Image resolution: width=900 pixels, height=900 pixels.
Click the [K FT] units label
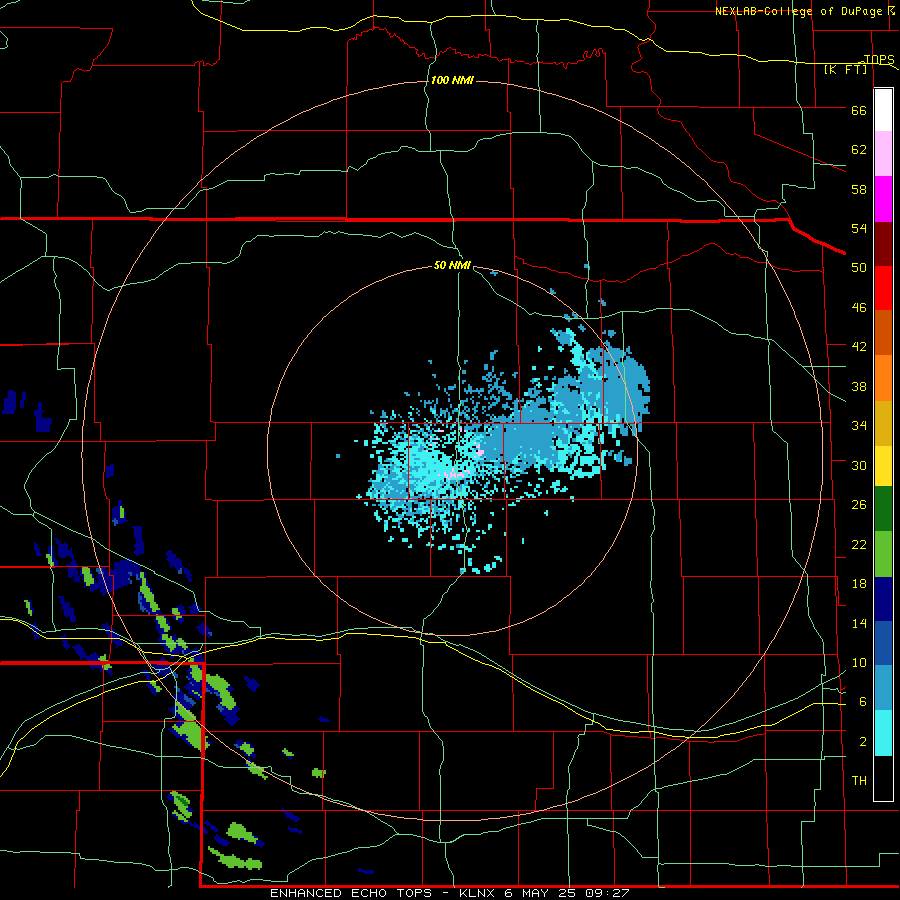(845, 70)
